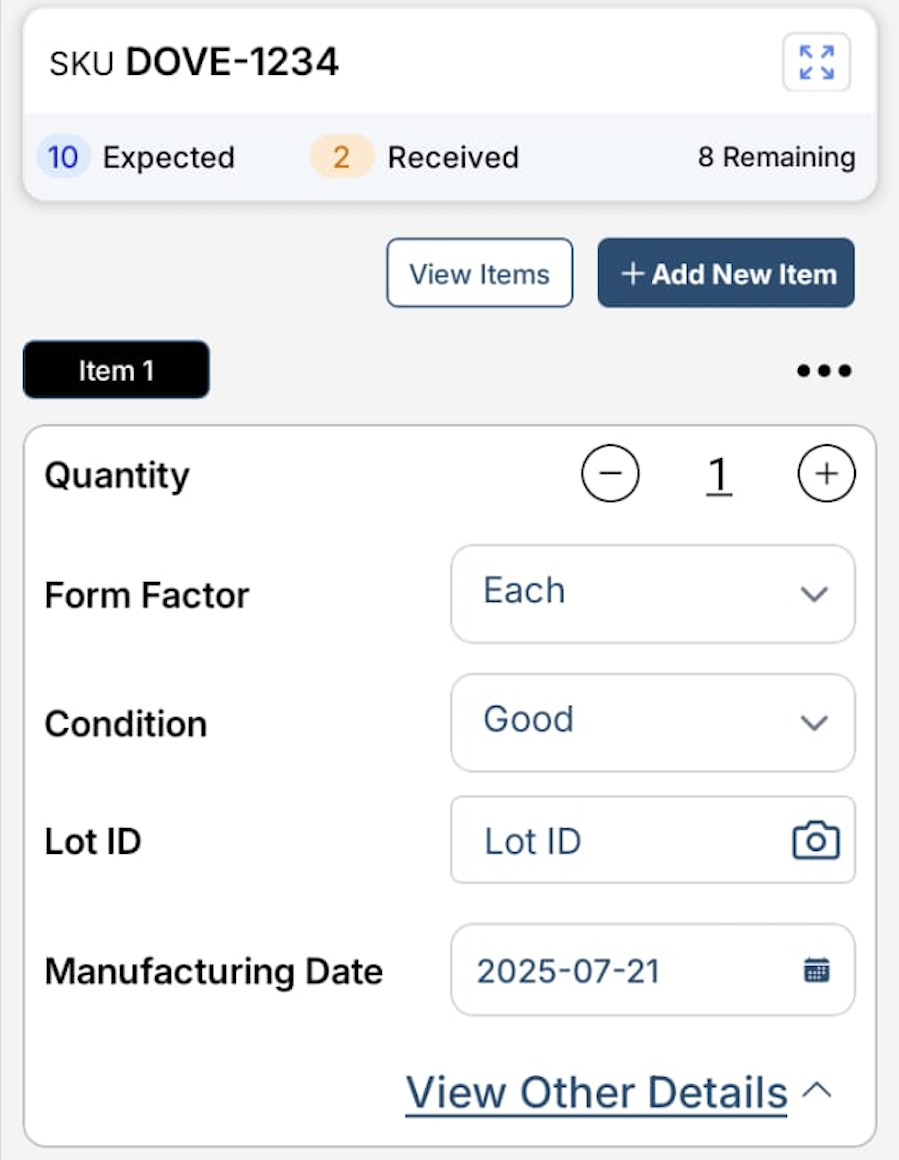Click the Add New Item button
Screen dimensions: 899x1160
click(726, 273)
